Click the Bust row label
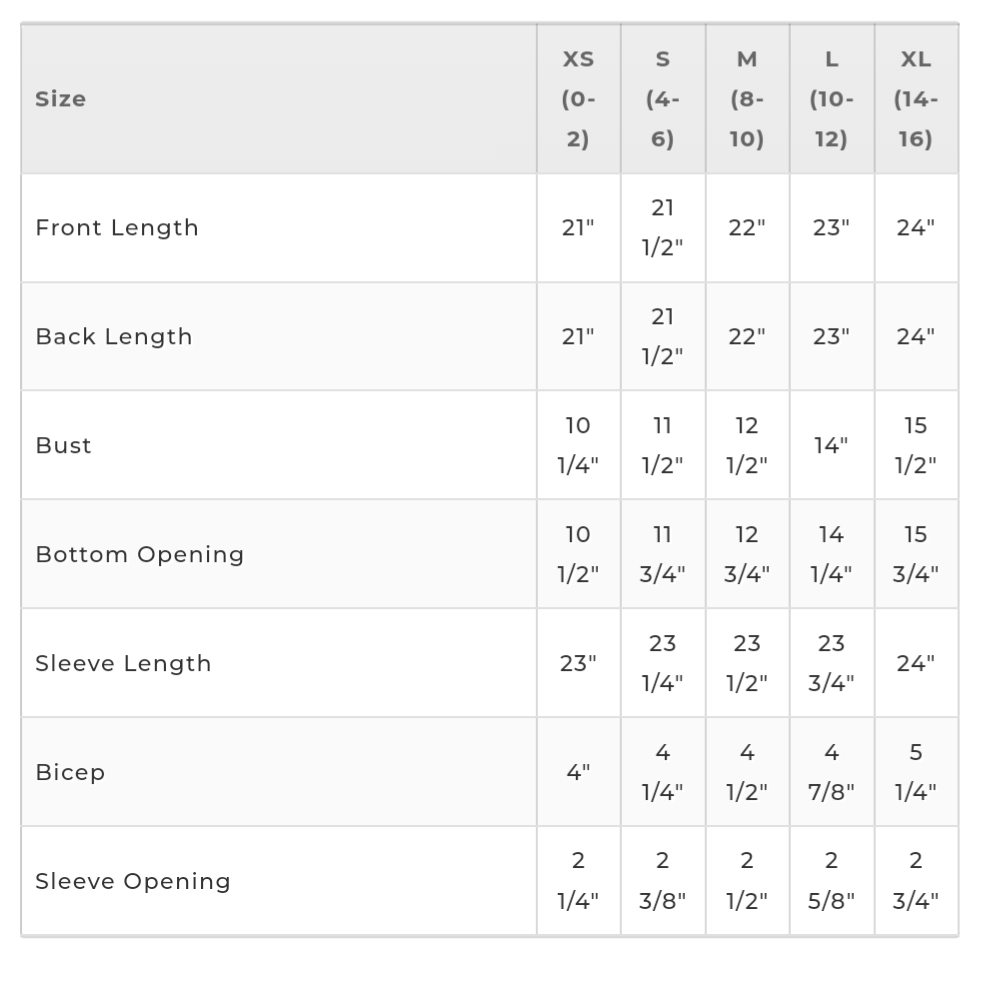984x995 pixels. [x=64, y=446]
